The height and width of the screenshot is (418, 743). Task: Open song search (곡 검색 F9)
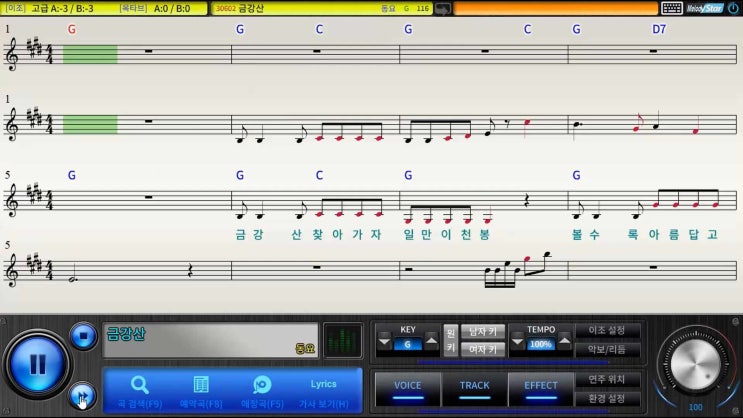pyautogui.click(x=140, y=392)
